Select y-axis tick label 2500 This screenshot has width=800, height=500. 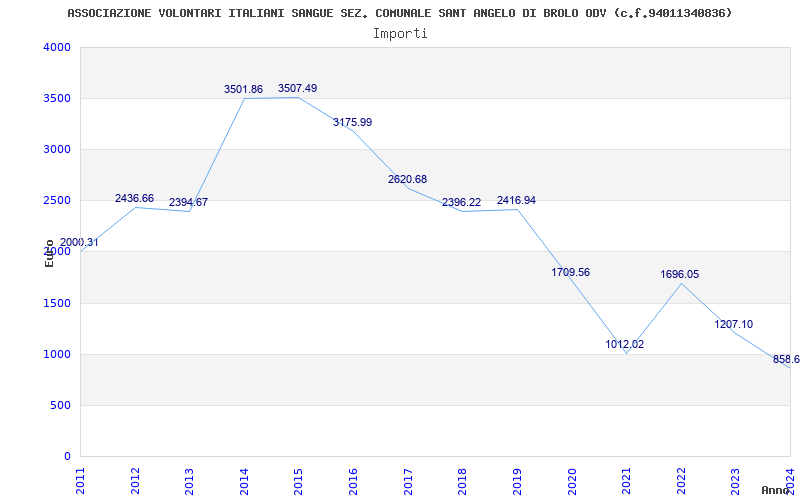coord(57,201)
